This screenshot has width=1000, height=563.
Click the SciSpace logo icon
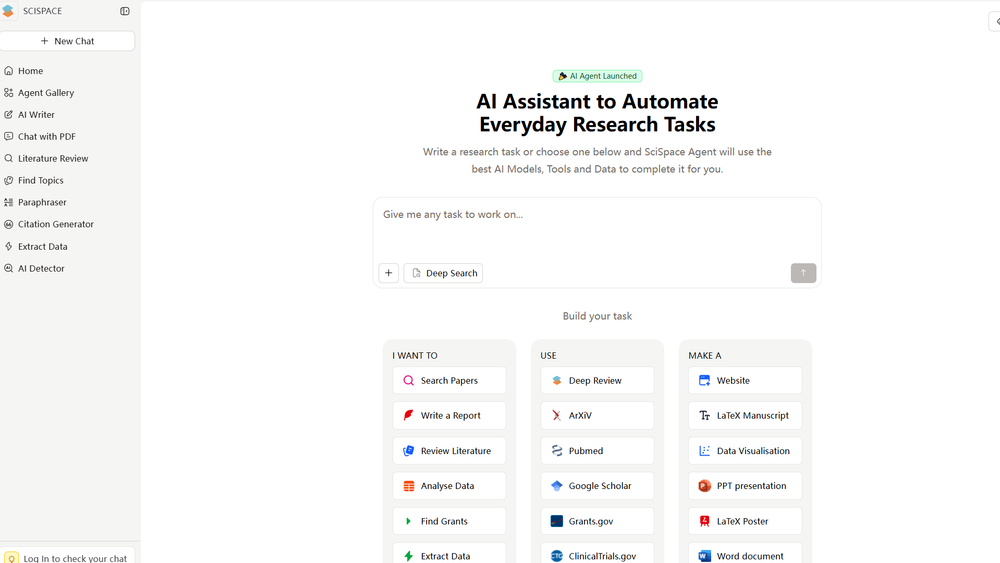(x=8, y=11)
